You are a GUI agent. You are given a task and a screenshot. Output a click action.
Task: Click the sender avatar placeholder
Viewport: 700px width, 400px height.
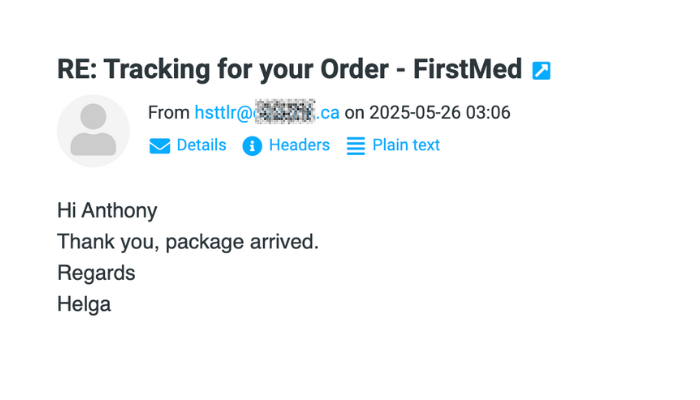point(93,131)
